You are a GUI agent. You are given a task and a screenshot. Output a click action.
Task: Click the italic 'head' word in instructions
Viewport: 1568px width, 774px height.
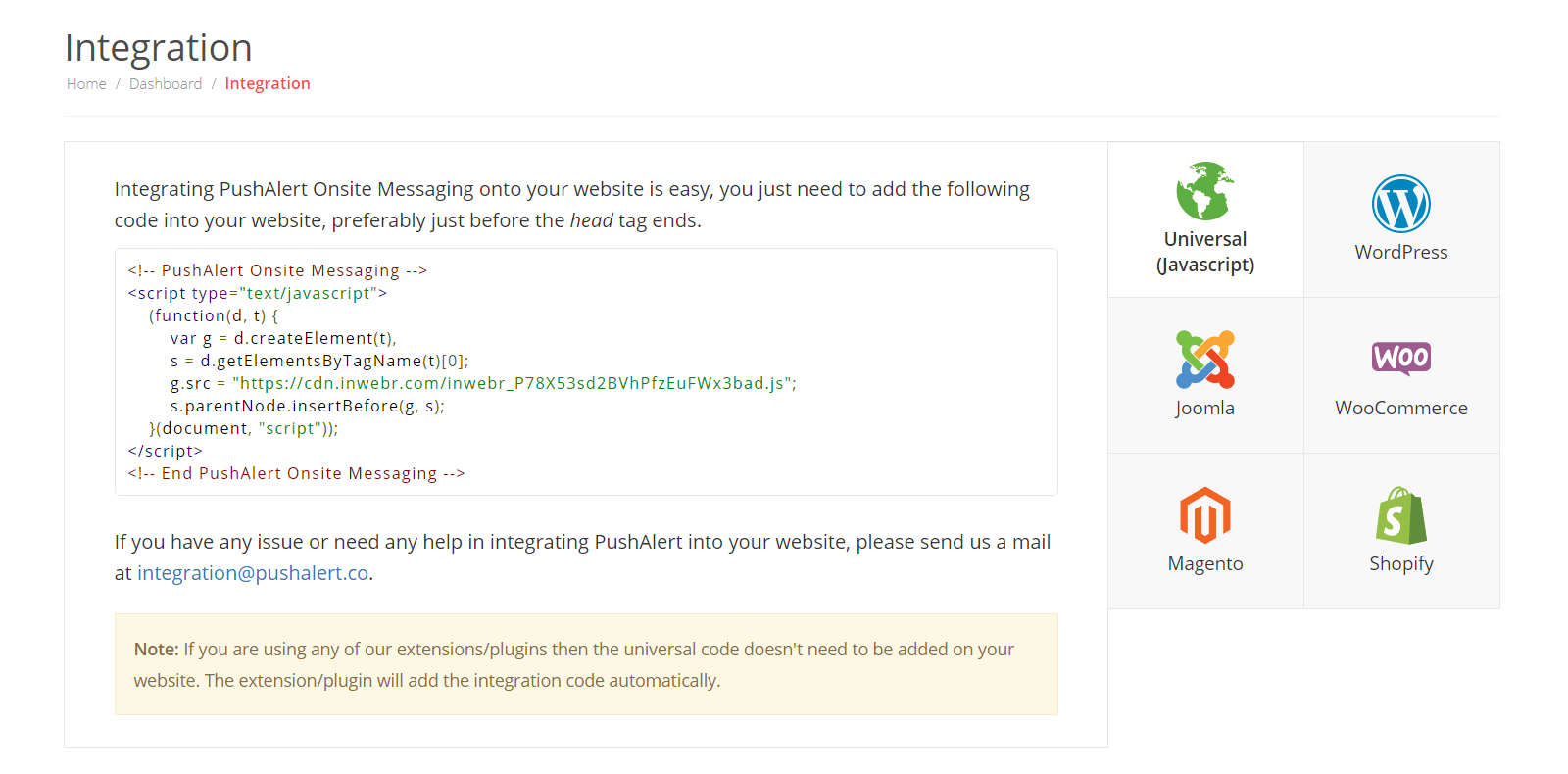592,220
